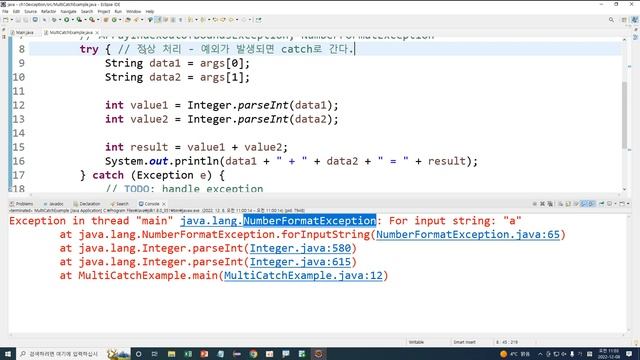Open the Open Console dropdown

coord(628,203)
